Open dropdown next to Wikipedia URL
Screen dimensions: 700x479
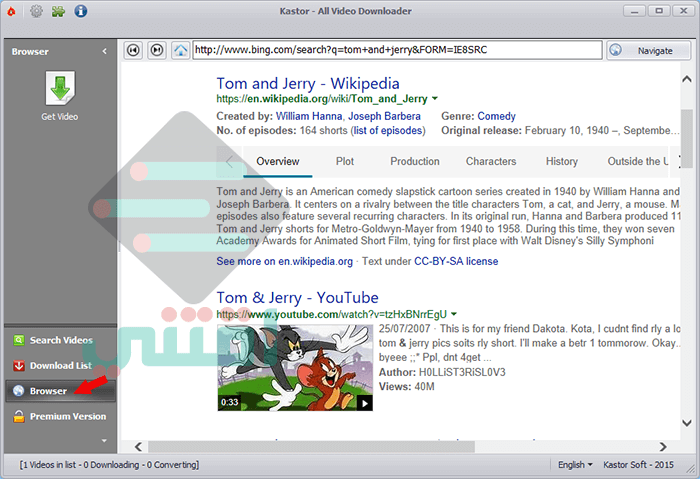pos(435,99)
